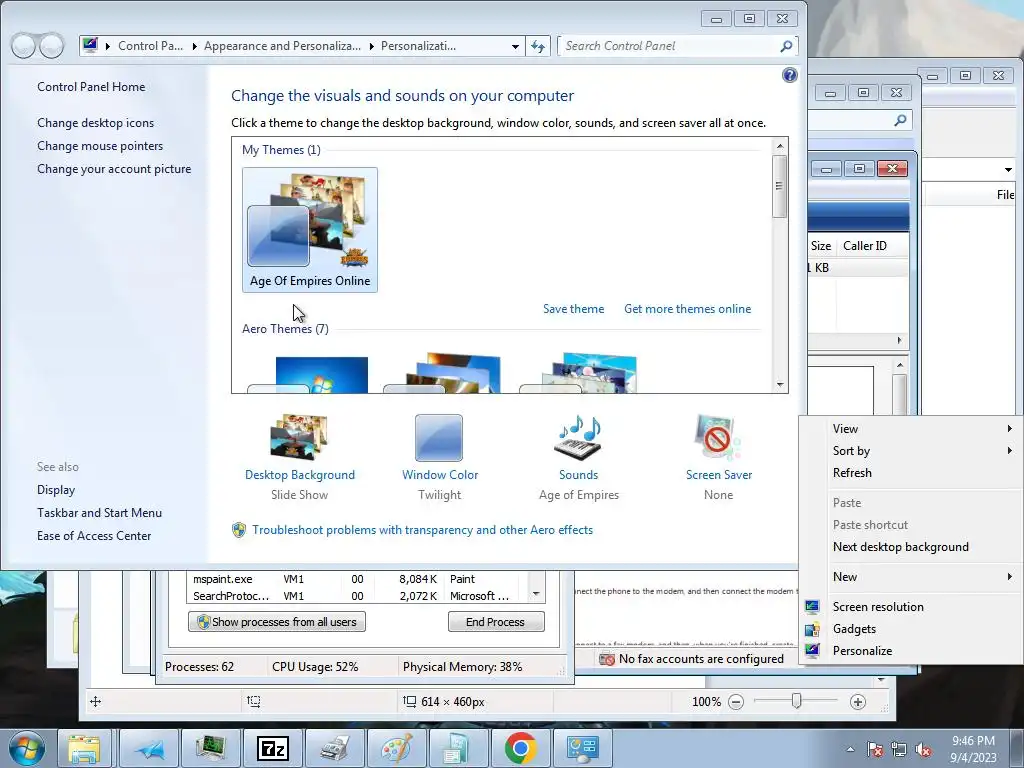
Task: Open Change mouse pointers link
Action: [x=100, y=146]
